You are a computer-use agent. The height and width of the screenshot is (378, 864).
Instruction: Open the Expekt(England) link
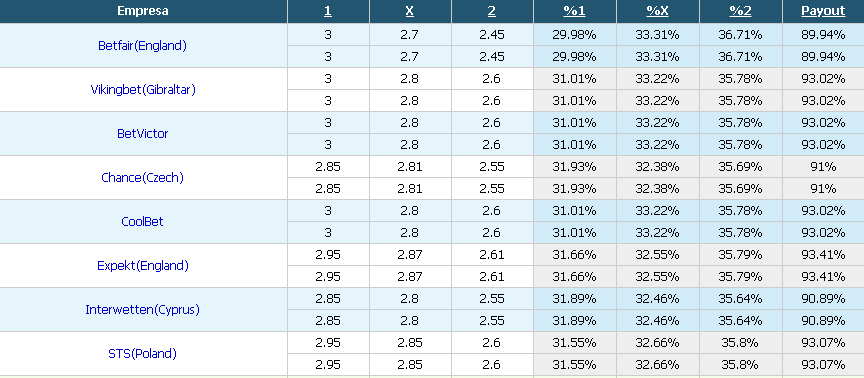143,266
